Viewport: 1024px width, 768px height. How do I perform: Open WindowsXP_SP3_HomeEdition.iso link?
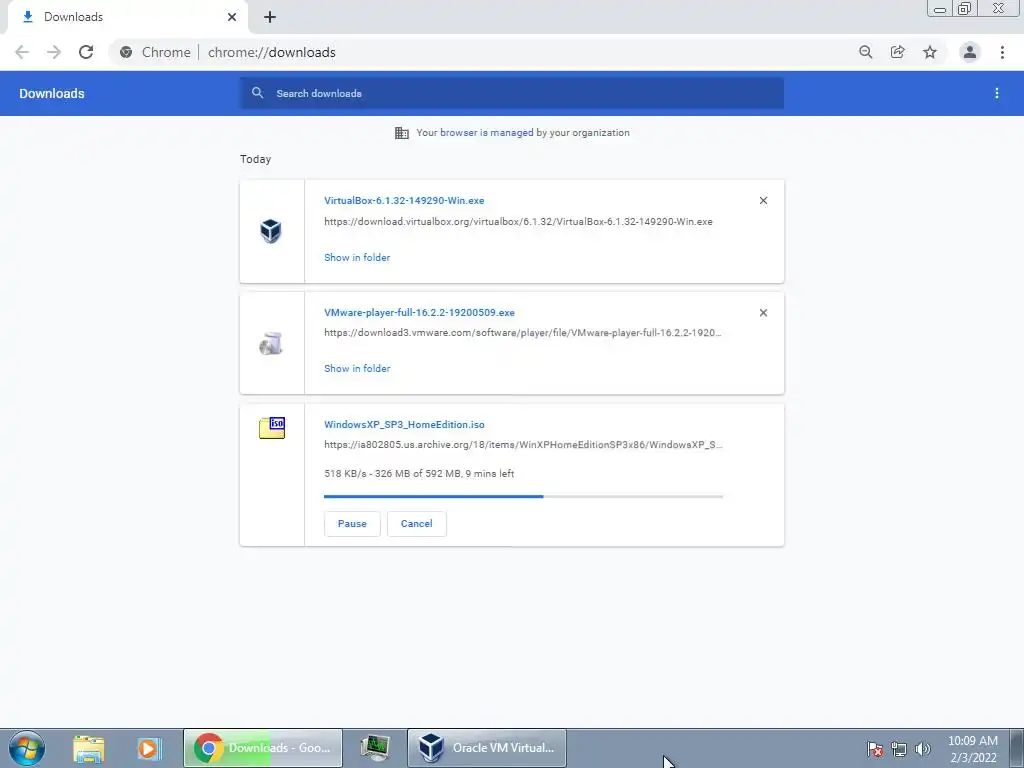[x=404, y=424]
